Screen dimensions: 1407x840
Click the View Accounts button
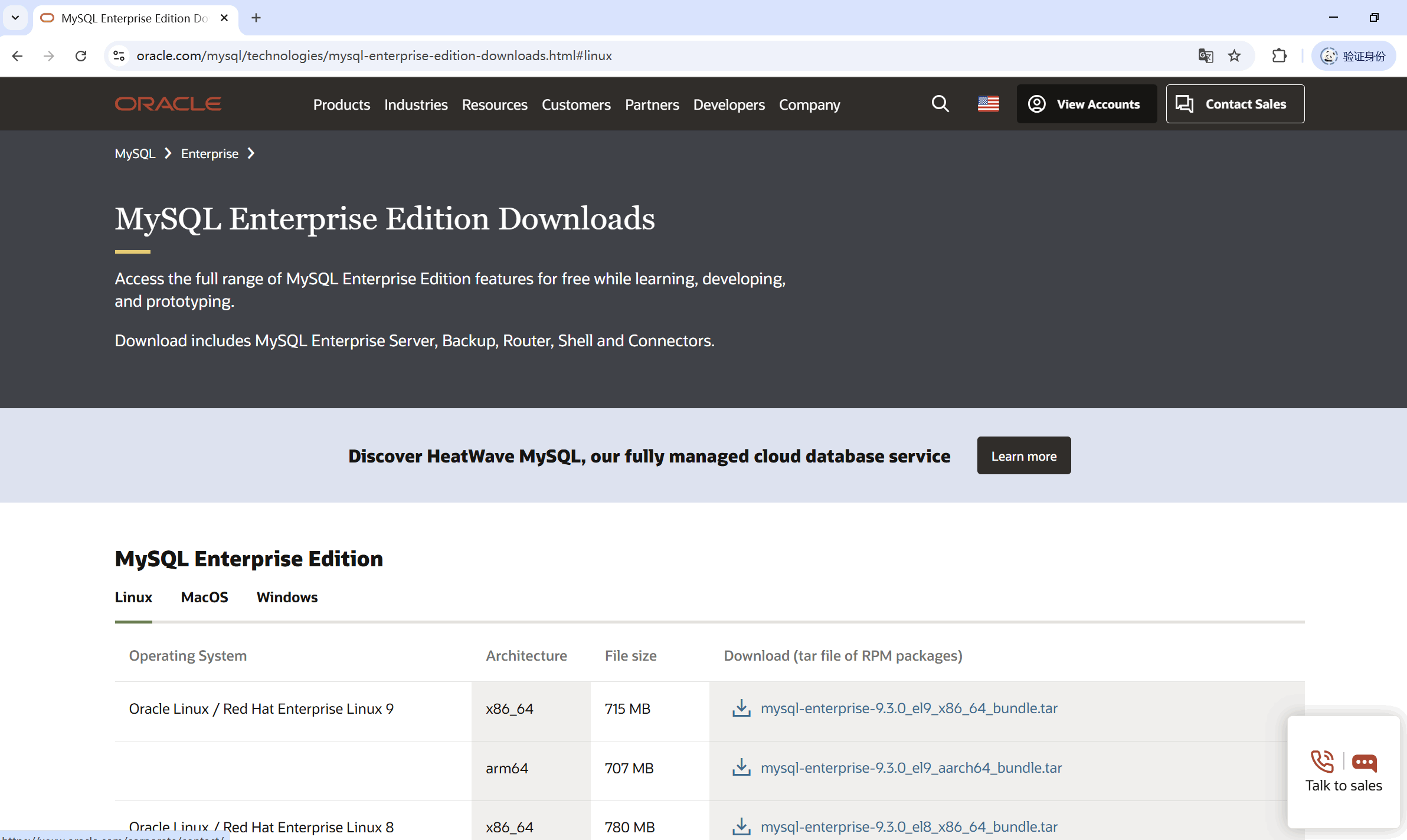click(x=1086, y=104)
